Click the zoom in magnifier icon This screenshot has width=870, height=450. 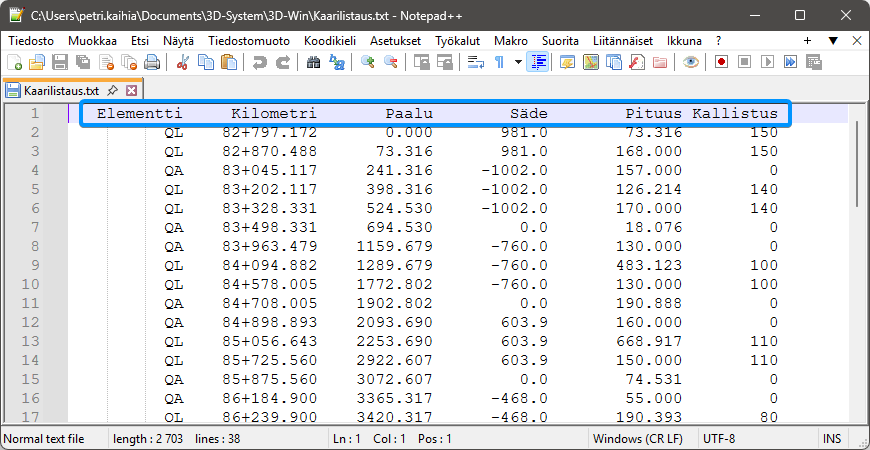click(x=368, y=62)
